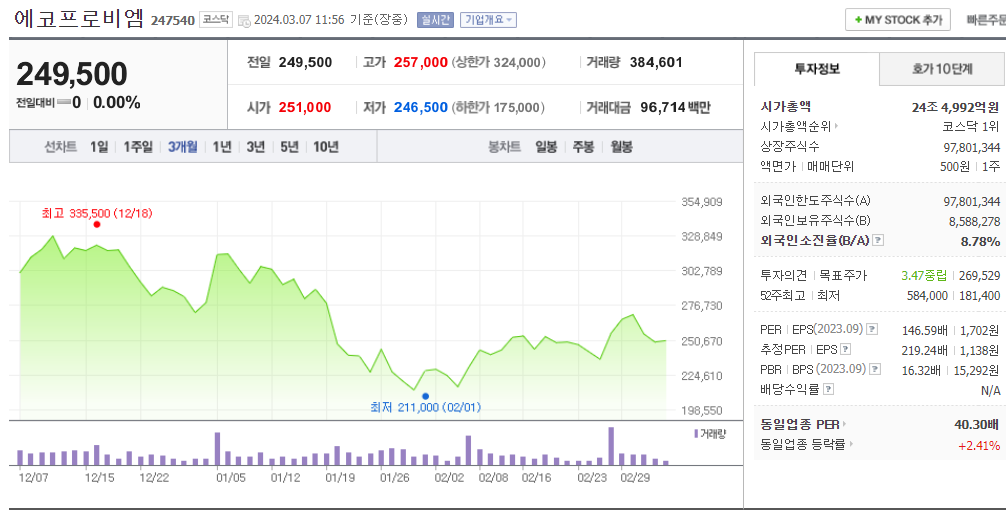Click the 실시간 badge button
The height and width of the screenshot is (510, 1006).
436,20
